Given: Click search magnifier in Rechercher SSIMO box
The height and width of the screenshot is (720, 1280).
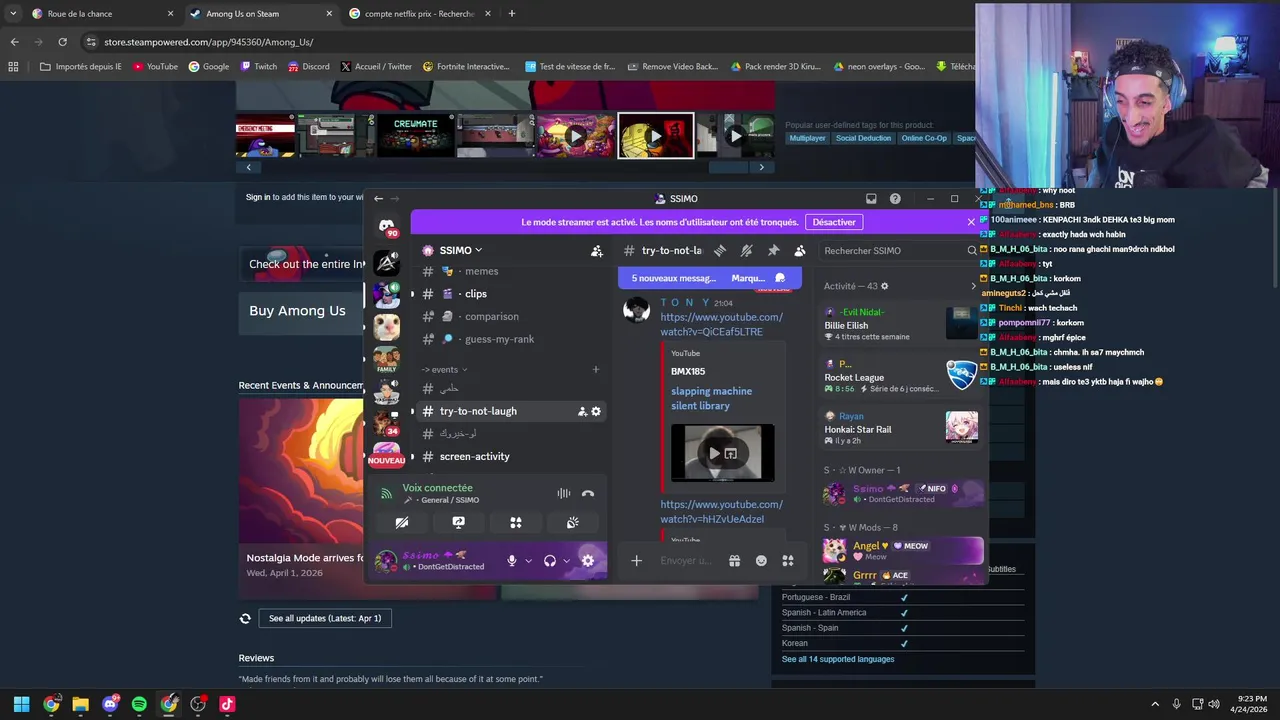Looking at the screenshot, I should (972, 251).
